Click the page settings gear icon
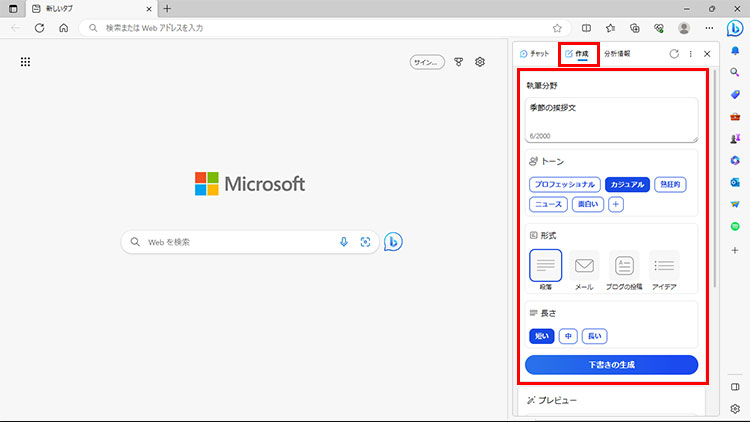 click(480, 62)
